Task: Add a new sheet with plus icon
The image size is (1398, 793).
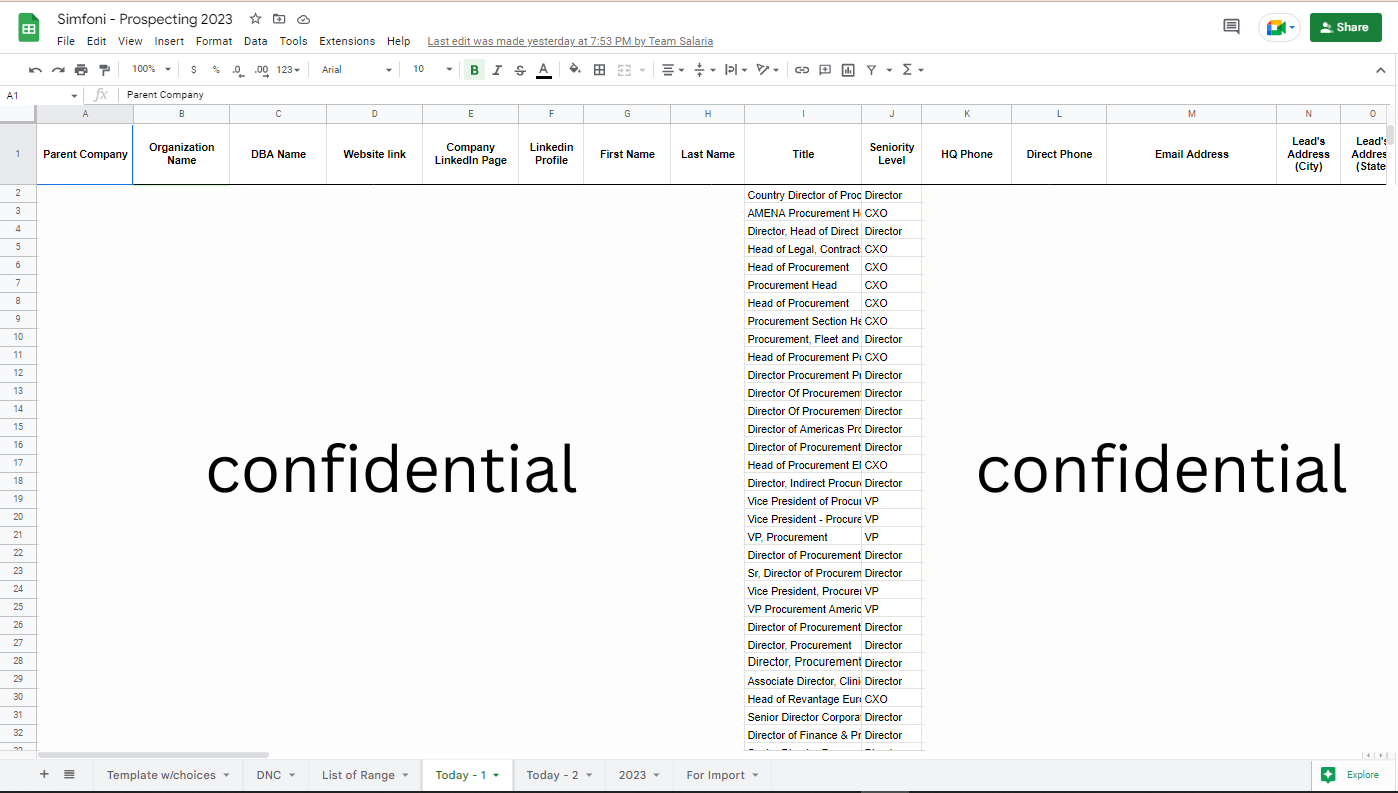Action: tap(43, 775)
